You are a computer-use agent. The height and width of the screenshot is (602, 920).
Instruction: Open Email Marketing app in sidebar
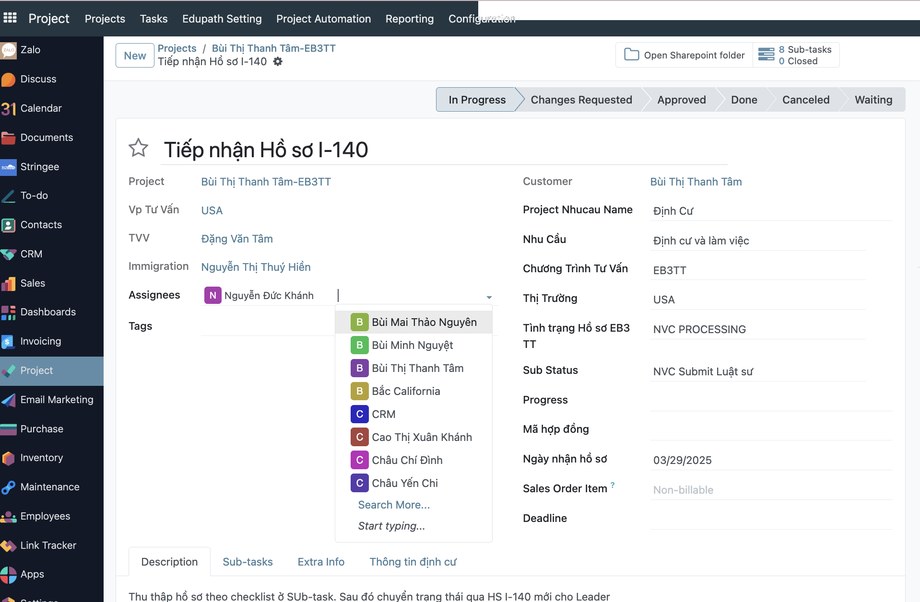coord(52,400)
